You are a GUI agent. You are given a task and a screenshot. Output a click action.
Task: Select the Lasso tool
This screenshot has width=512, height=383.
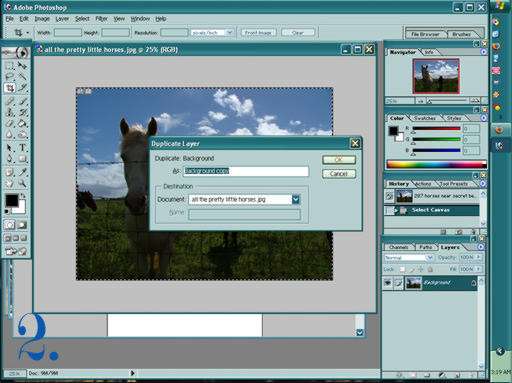[x=10, y=76]
